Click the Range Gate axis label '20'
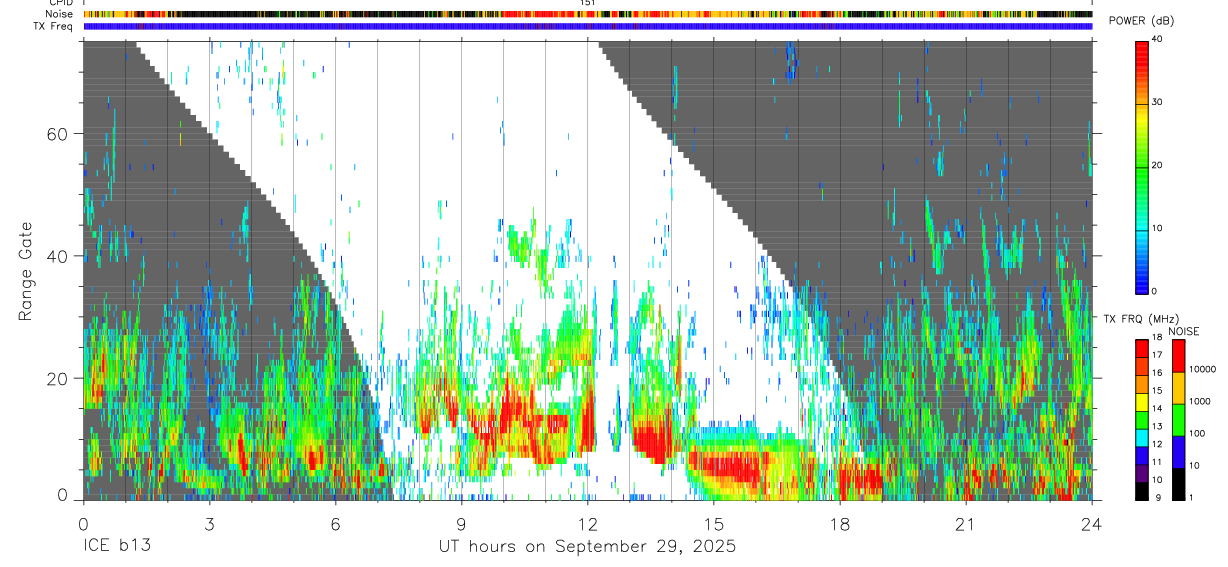This screenshot has height=567, width=1228. click(57, 379)
